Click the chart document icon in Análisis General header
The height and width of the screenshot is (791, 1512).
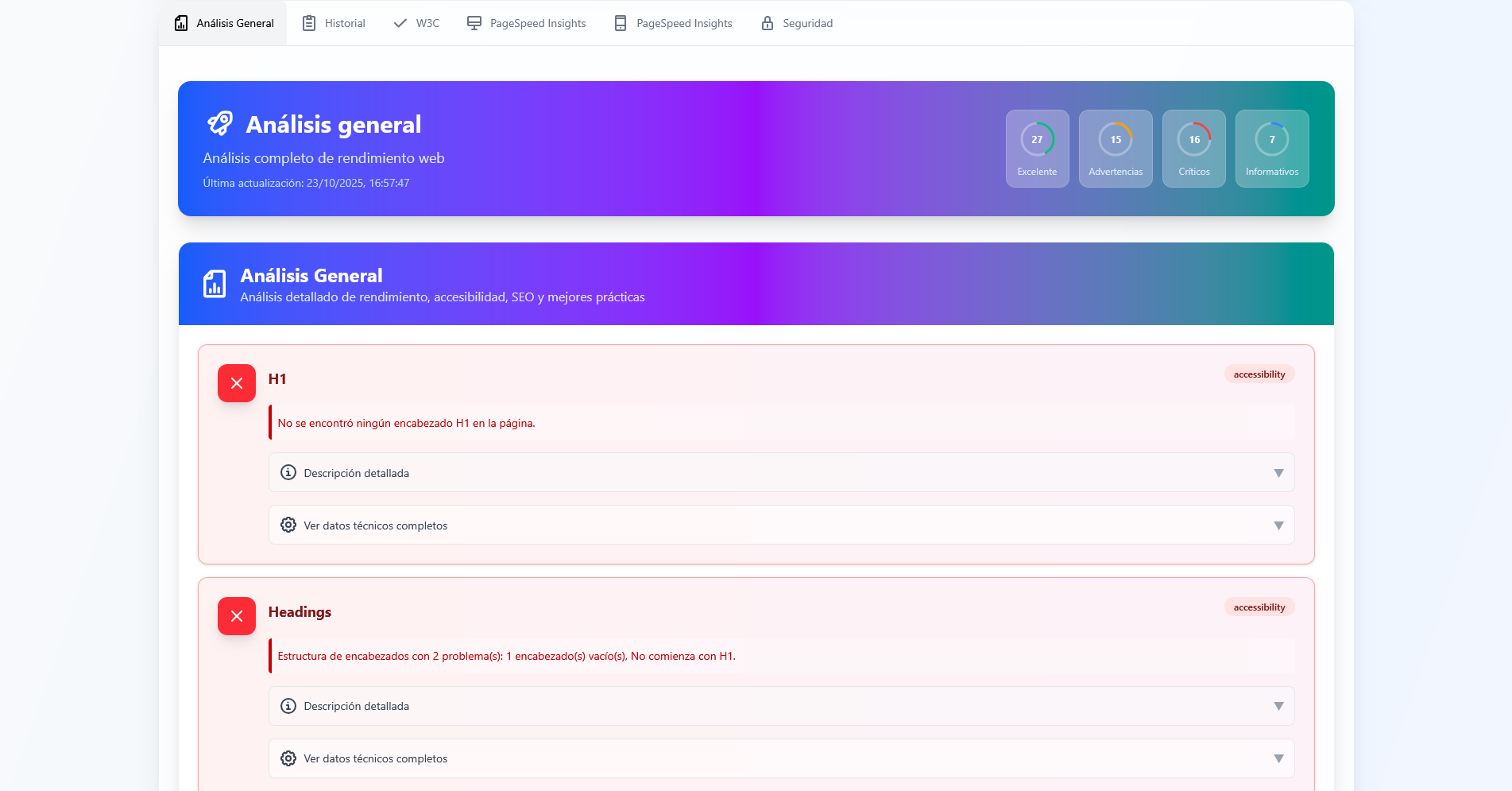[x=215, y=284]
